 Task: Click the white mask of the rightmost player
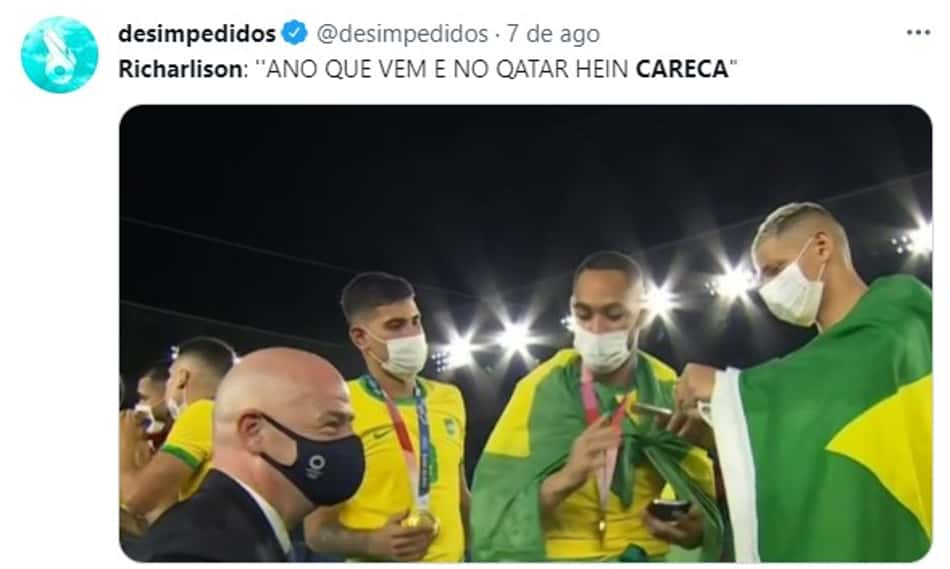coord(792,287)
